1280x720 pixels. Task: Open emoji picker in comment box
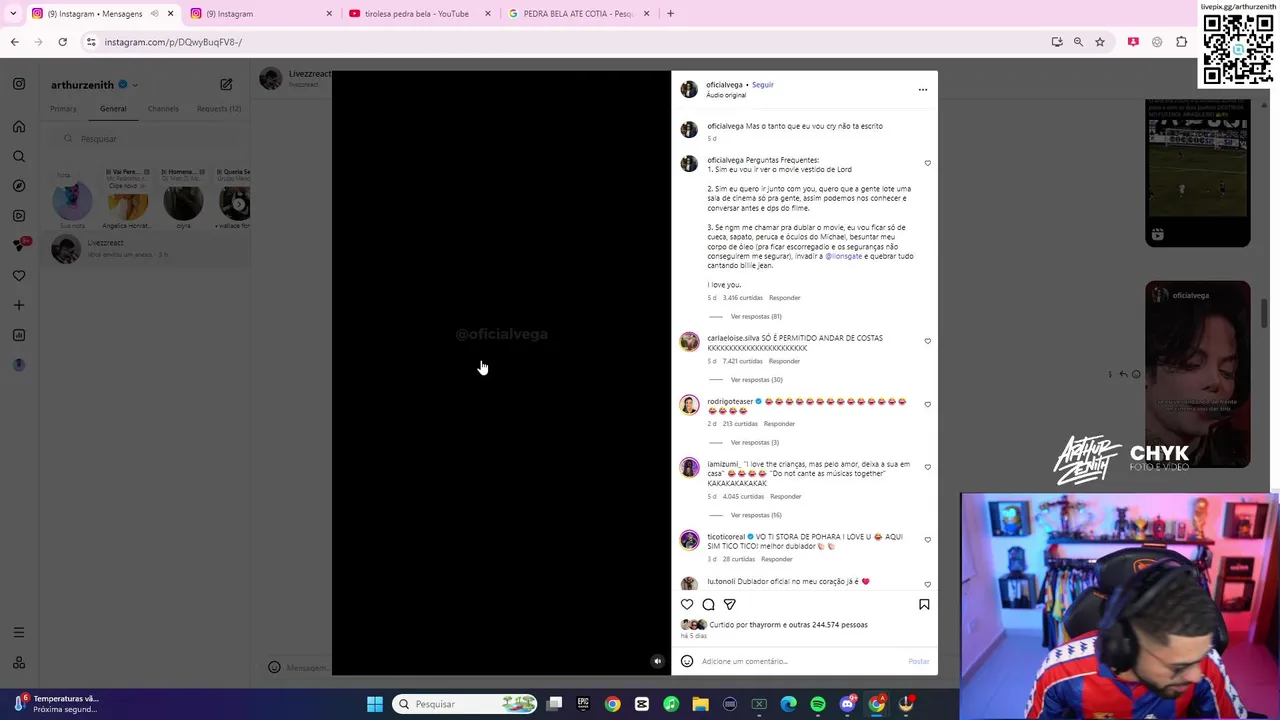tap(687, 661)
